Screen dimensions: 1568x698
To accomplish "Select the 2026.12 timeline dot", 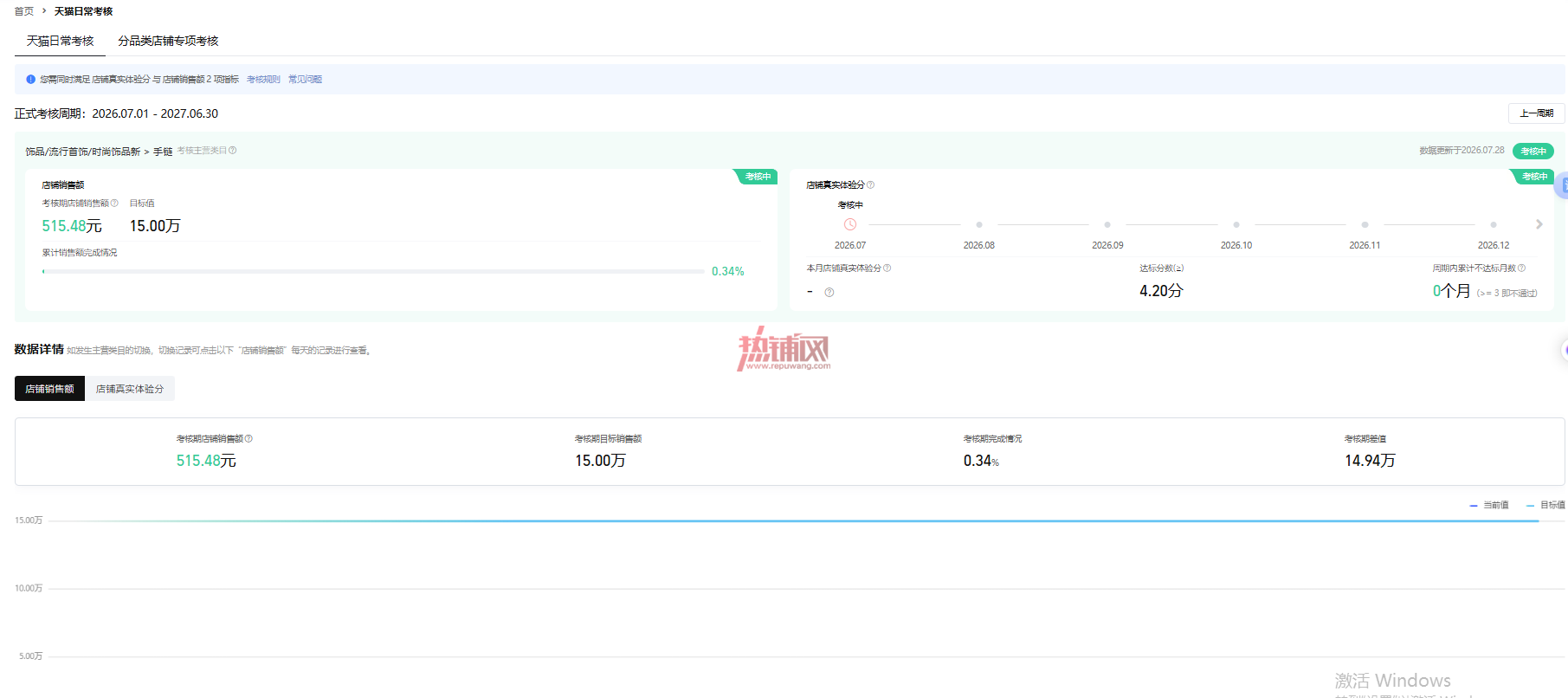I will tap(1494, 224).
